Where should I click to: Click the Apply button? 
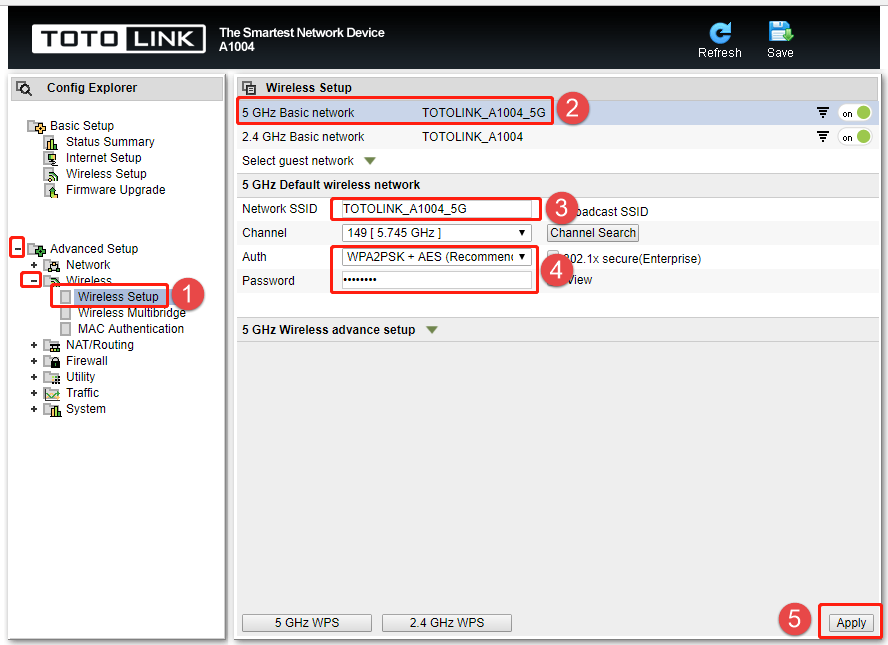click(x=851, y=623)
